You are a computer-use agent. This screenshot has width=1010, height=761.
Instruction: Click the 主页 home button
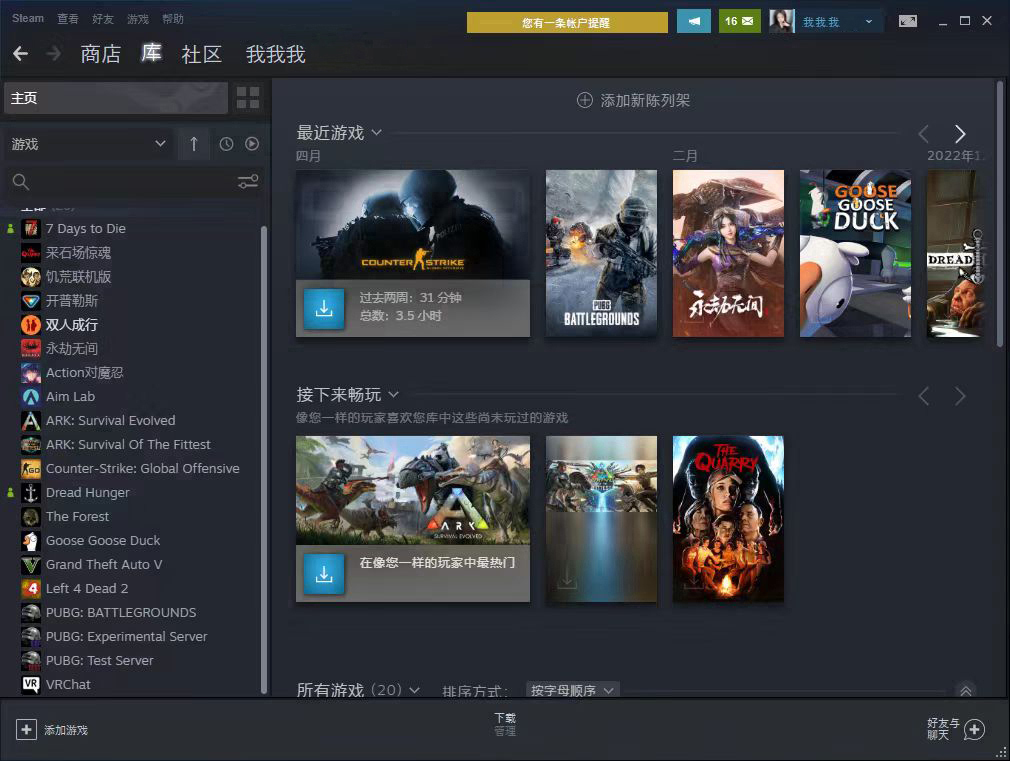(116, 98)
